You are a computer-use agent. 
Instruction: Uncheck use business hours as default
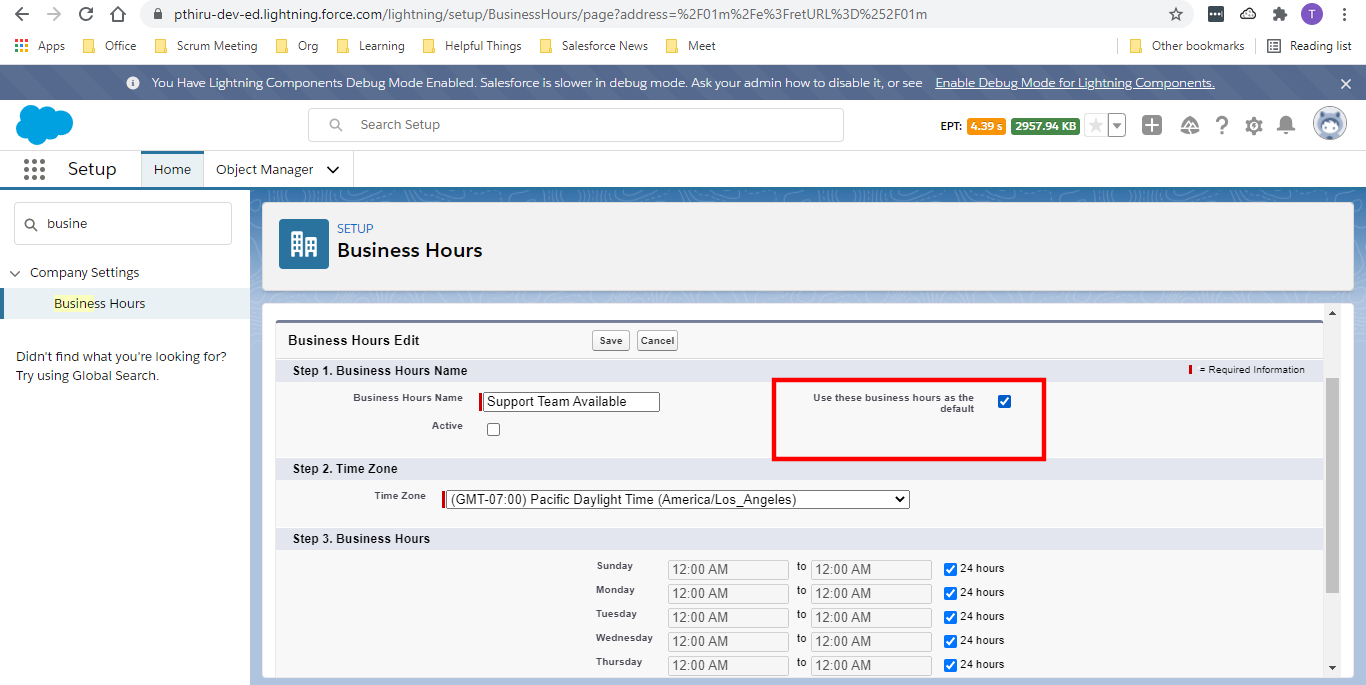point(1004,401)
